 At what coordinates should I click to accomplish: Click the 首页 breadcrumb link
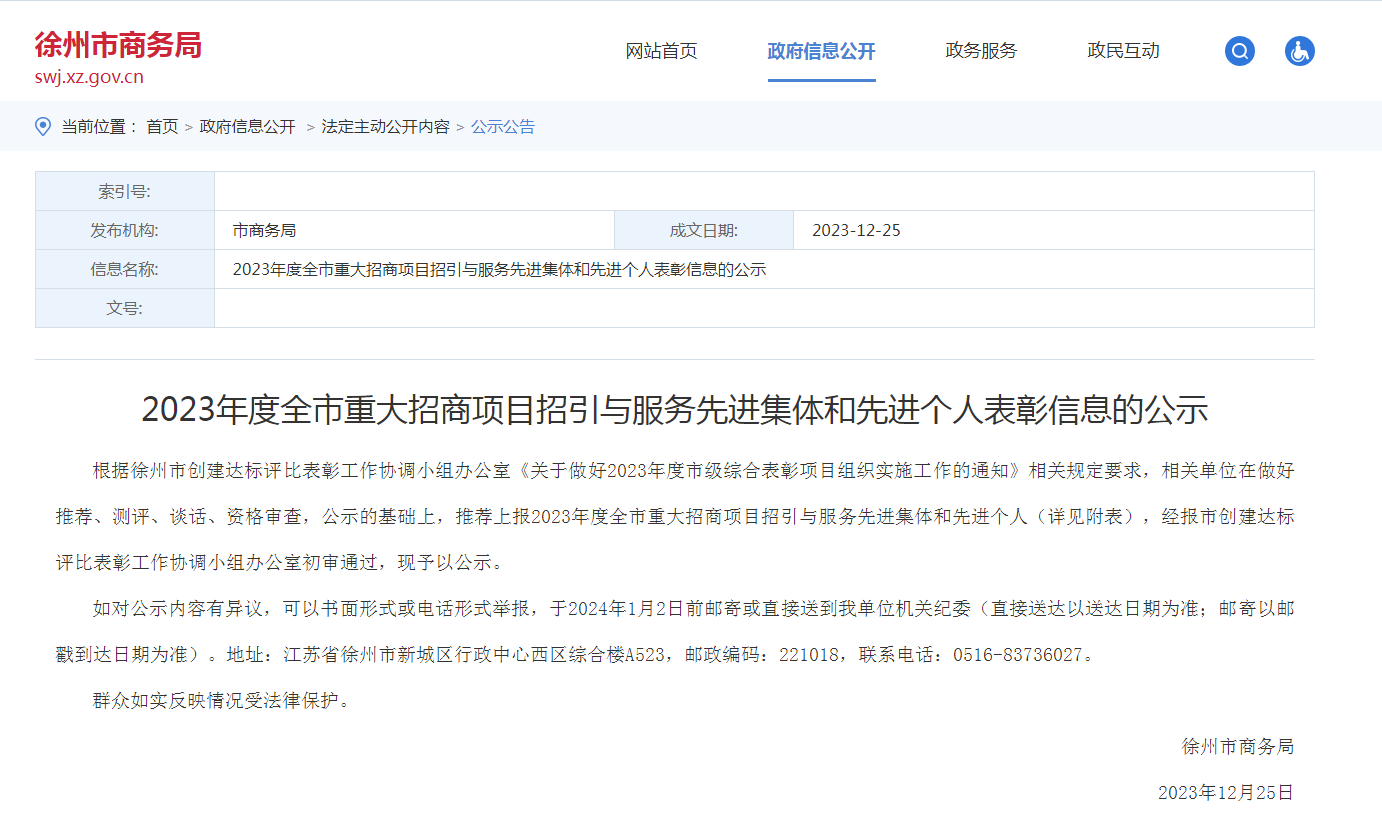pyautogui.click(x=162, y=127)
